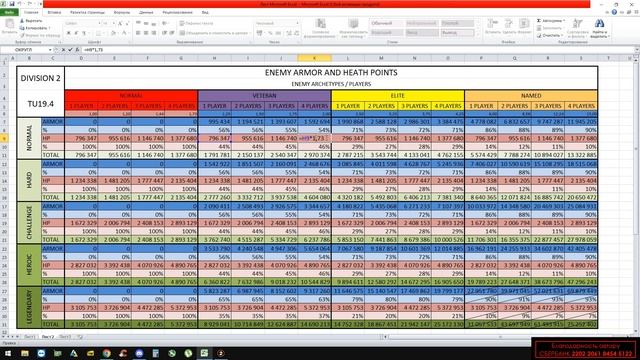The image size is (640, 360).
Task: Open the font name dropdown
Action: pyautogui.click(x=99, y=24)
